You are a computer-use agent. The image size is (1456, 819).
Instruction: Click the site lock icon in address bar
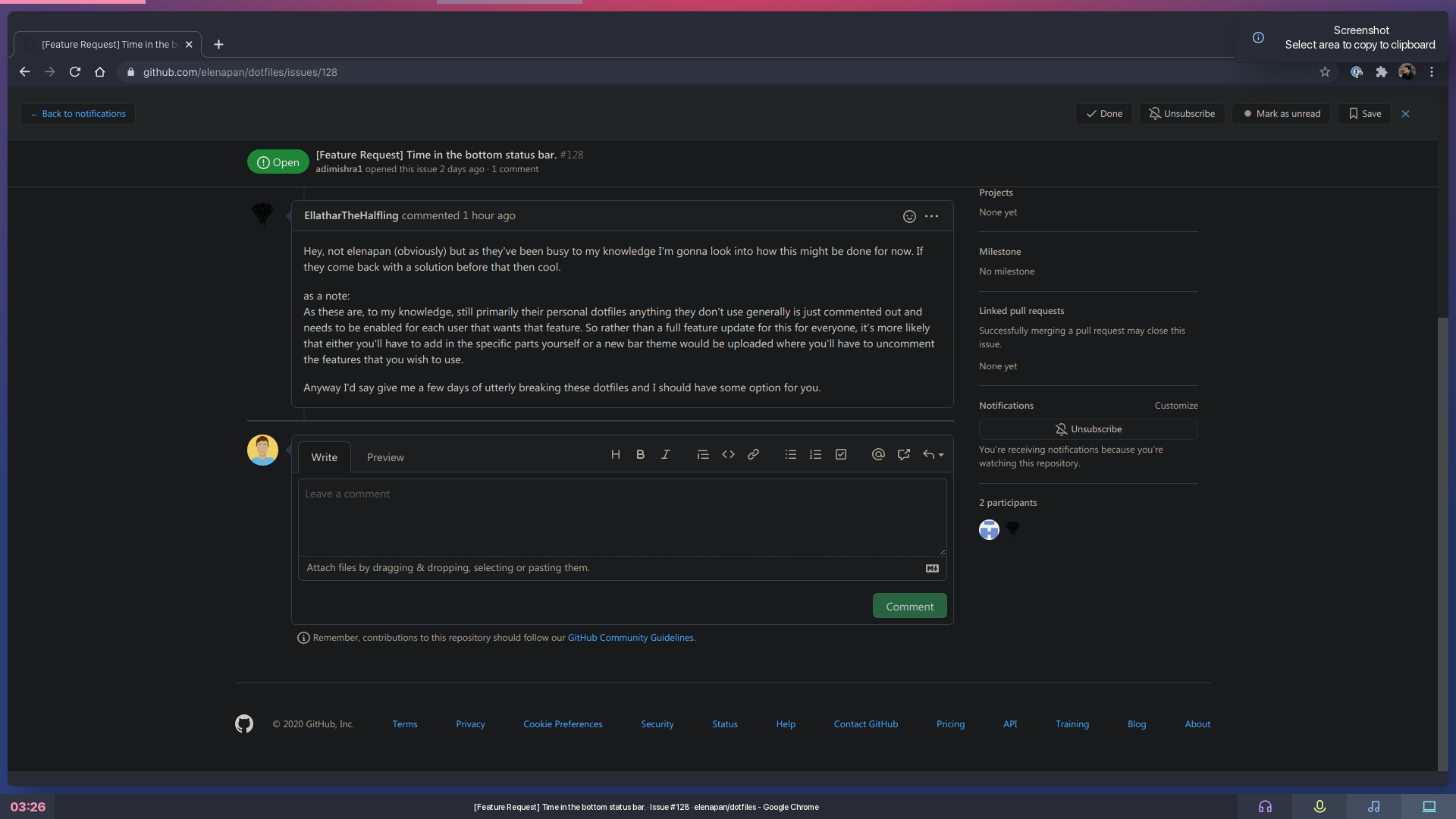coord(130,72)
